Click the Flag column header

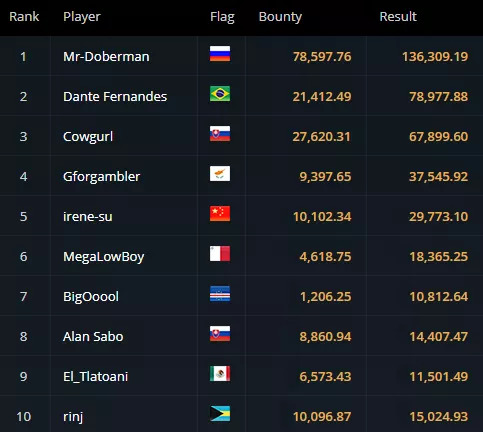click(222, 17)
